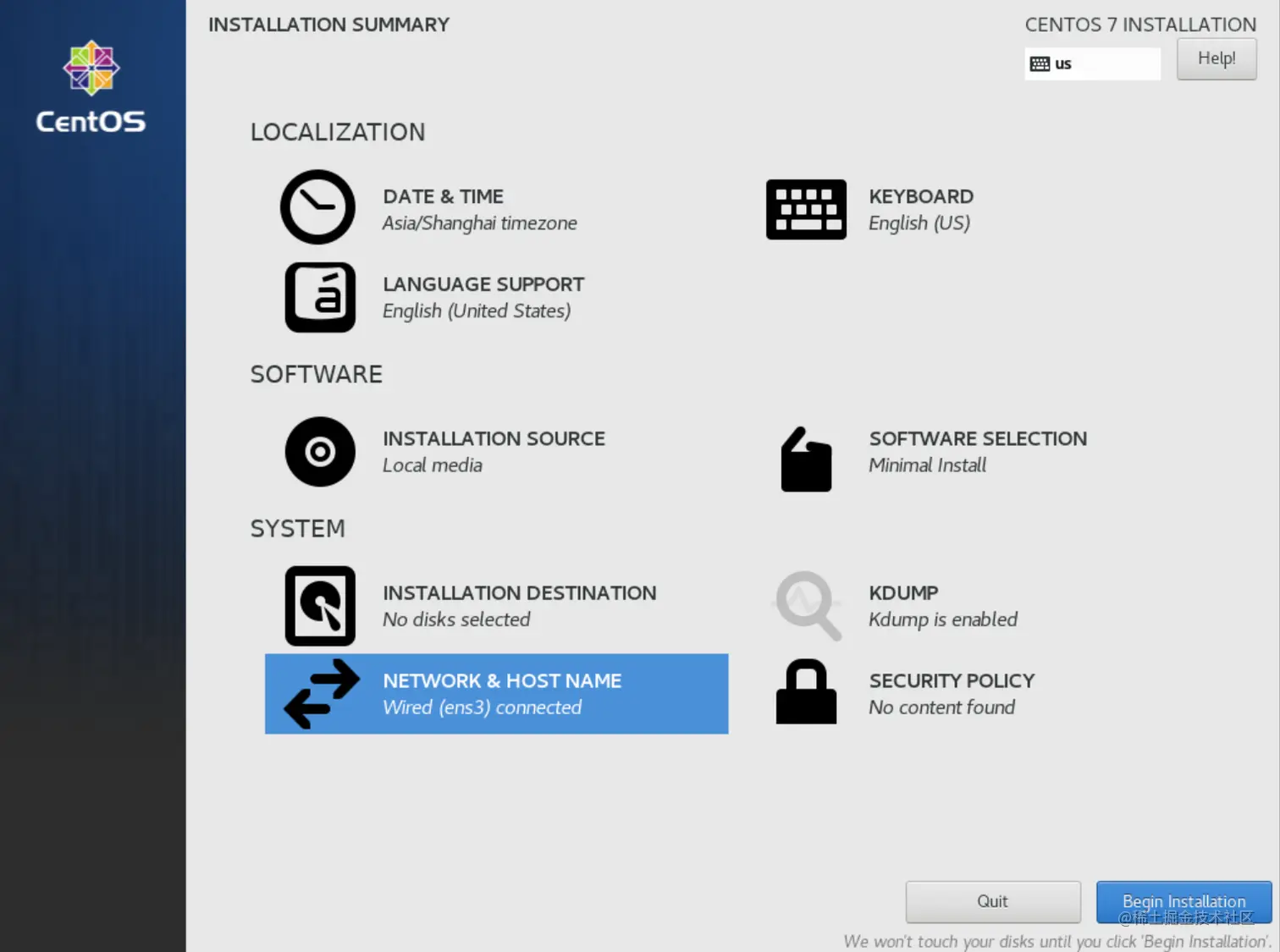
Task: Click Installation Source disc icon
Action: point(320,451)
